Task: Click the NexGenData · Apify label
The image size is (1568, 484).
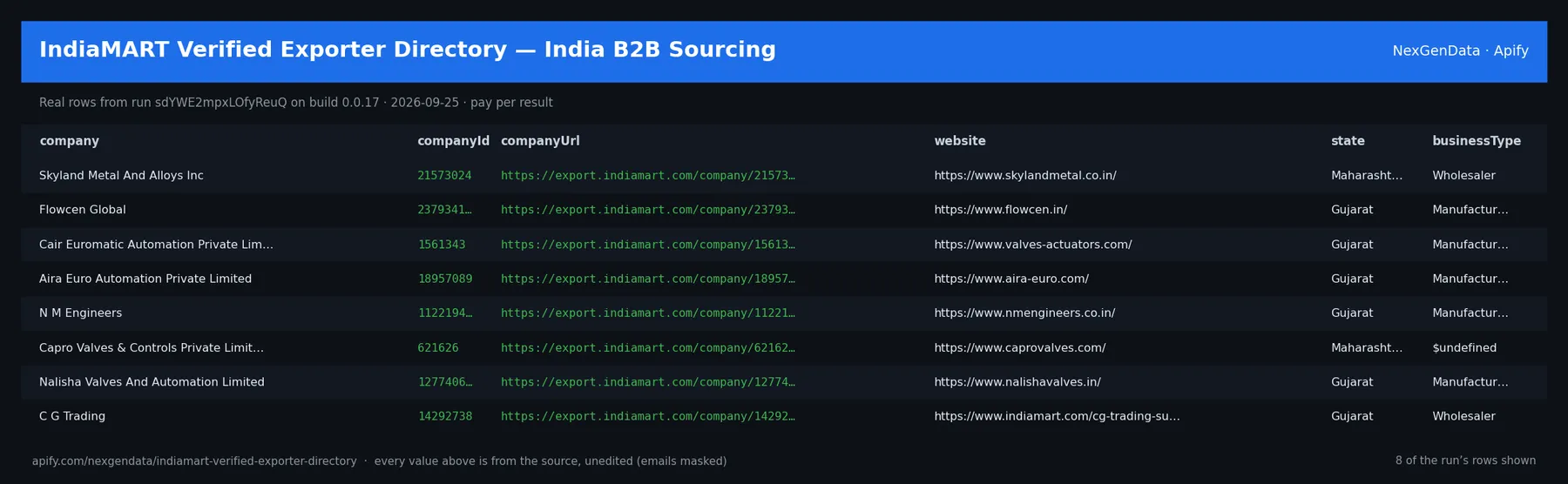Action: tap(1460, 50)
